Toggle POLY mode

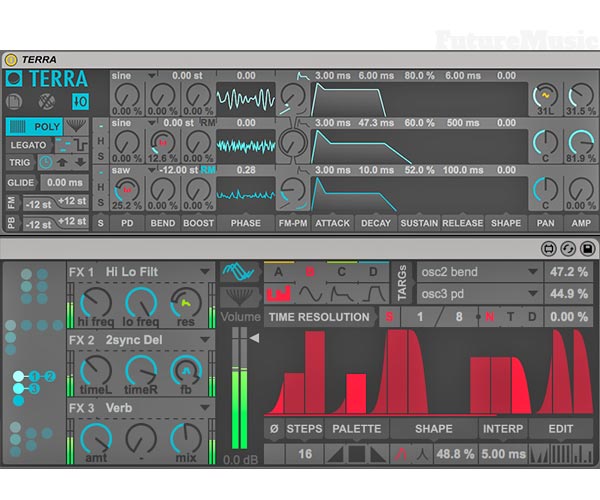(34, 127)
